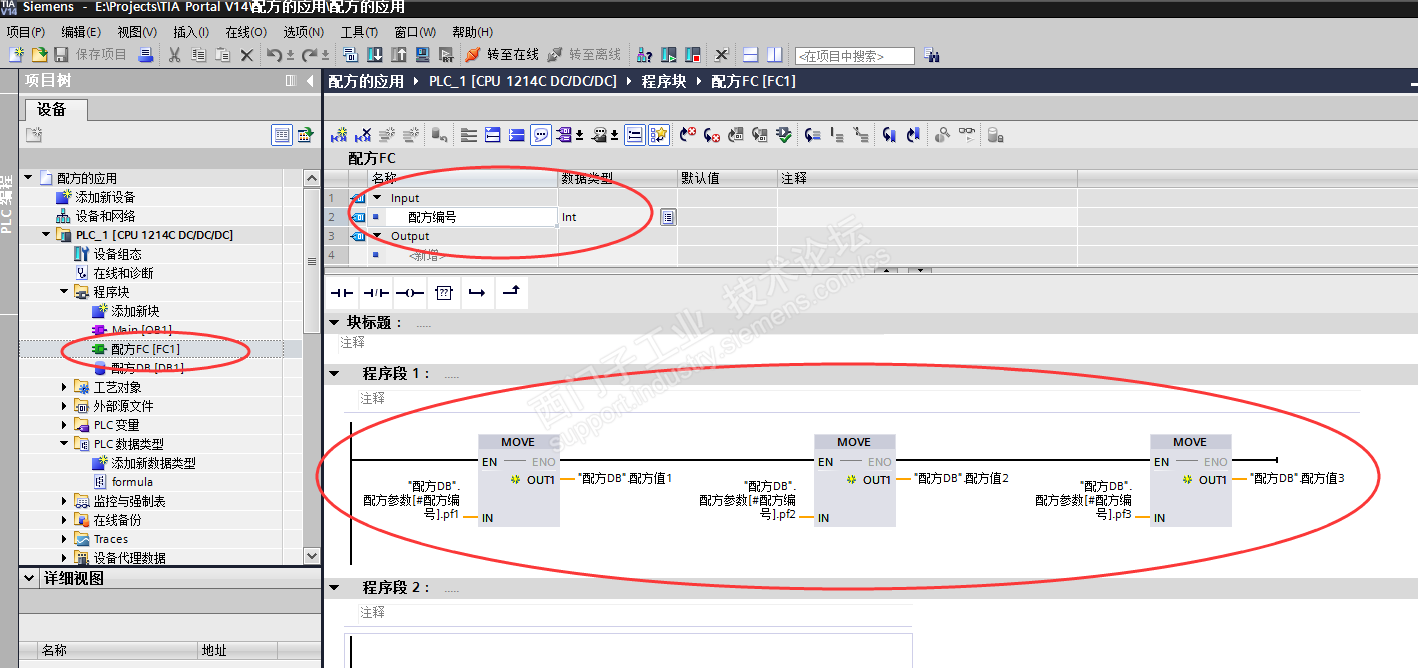This screenshot has width=1418, height=668.
Task: Insert an output coil instruction
Action: pos(410,293)
